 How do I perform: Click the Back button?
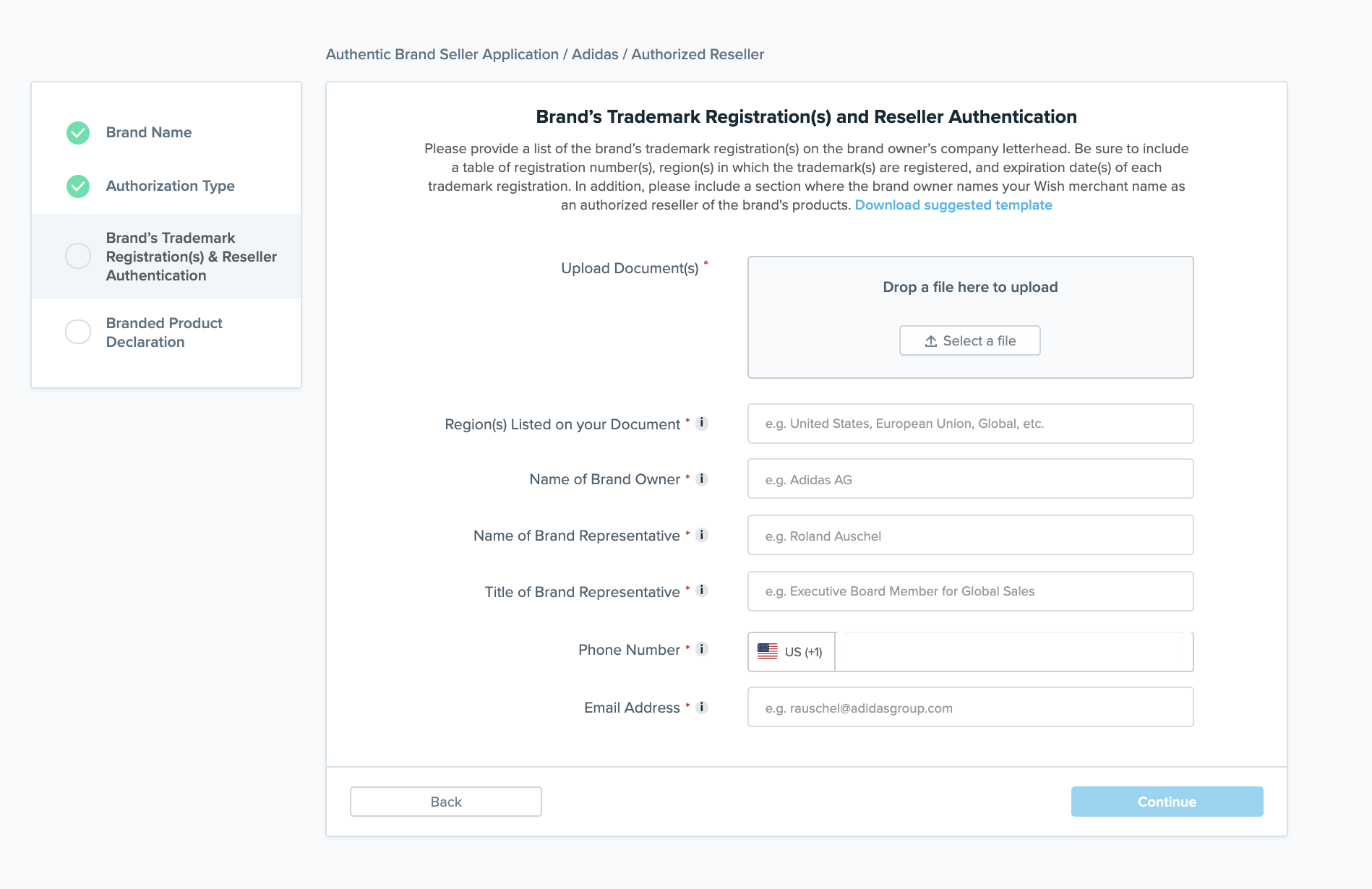[445, 801]
